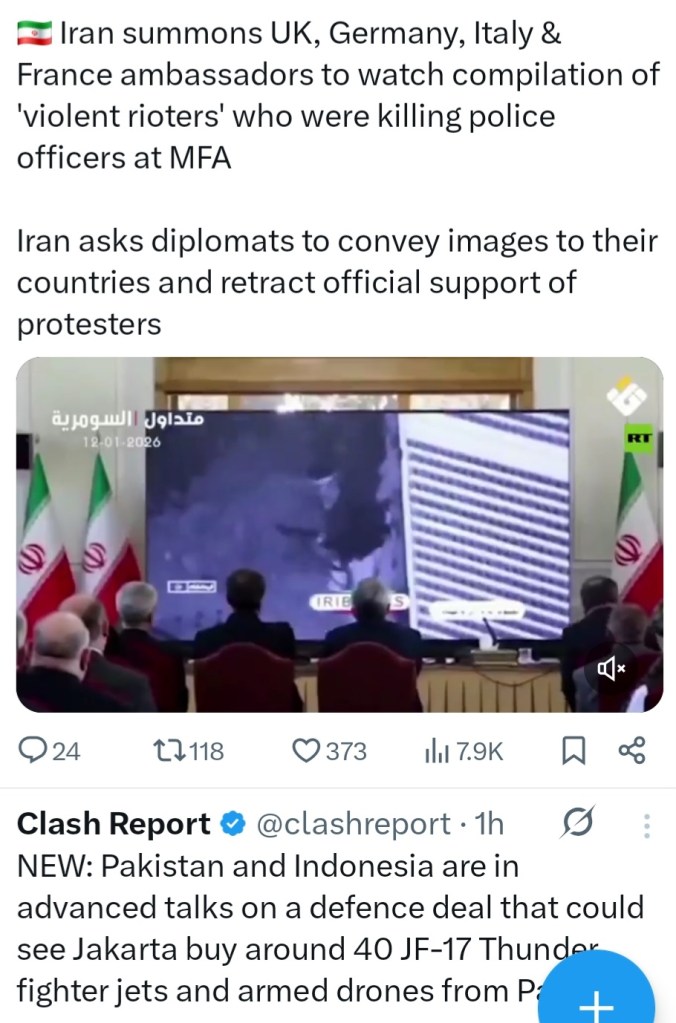Open replies on the Iran tweet
Viewport: 676px width, 1023px height.
click(x=49, y=750)
